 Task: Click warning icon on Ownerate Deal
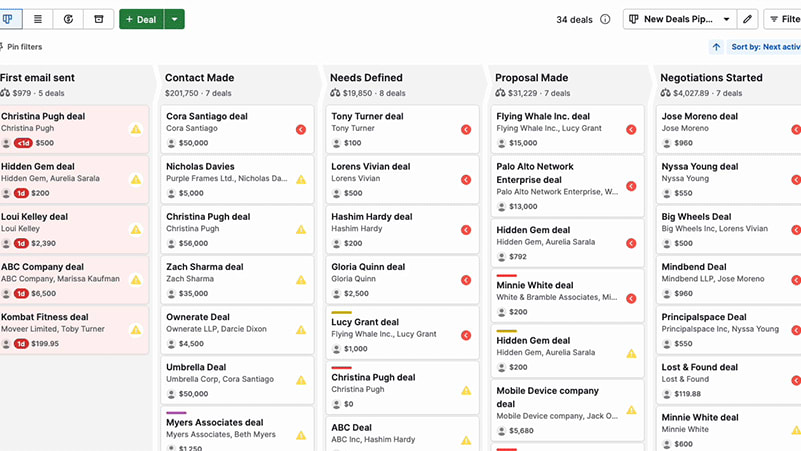click(x=301, y=330)
